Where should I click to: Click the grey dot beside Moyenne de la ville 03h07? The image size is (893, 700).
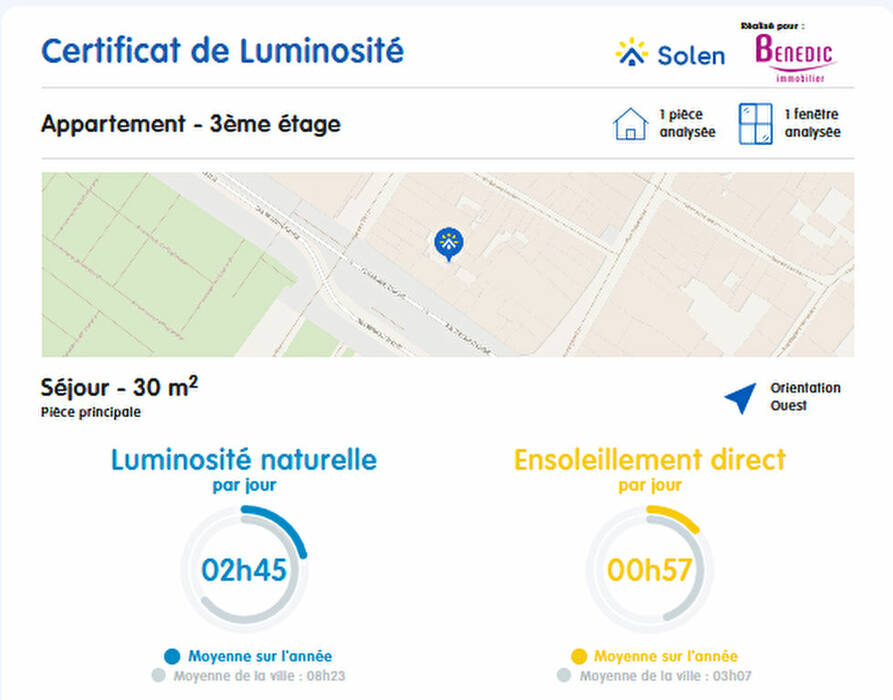pos(565,676)
